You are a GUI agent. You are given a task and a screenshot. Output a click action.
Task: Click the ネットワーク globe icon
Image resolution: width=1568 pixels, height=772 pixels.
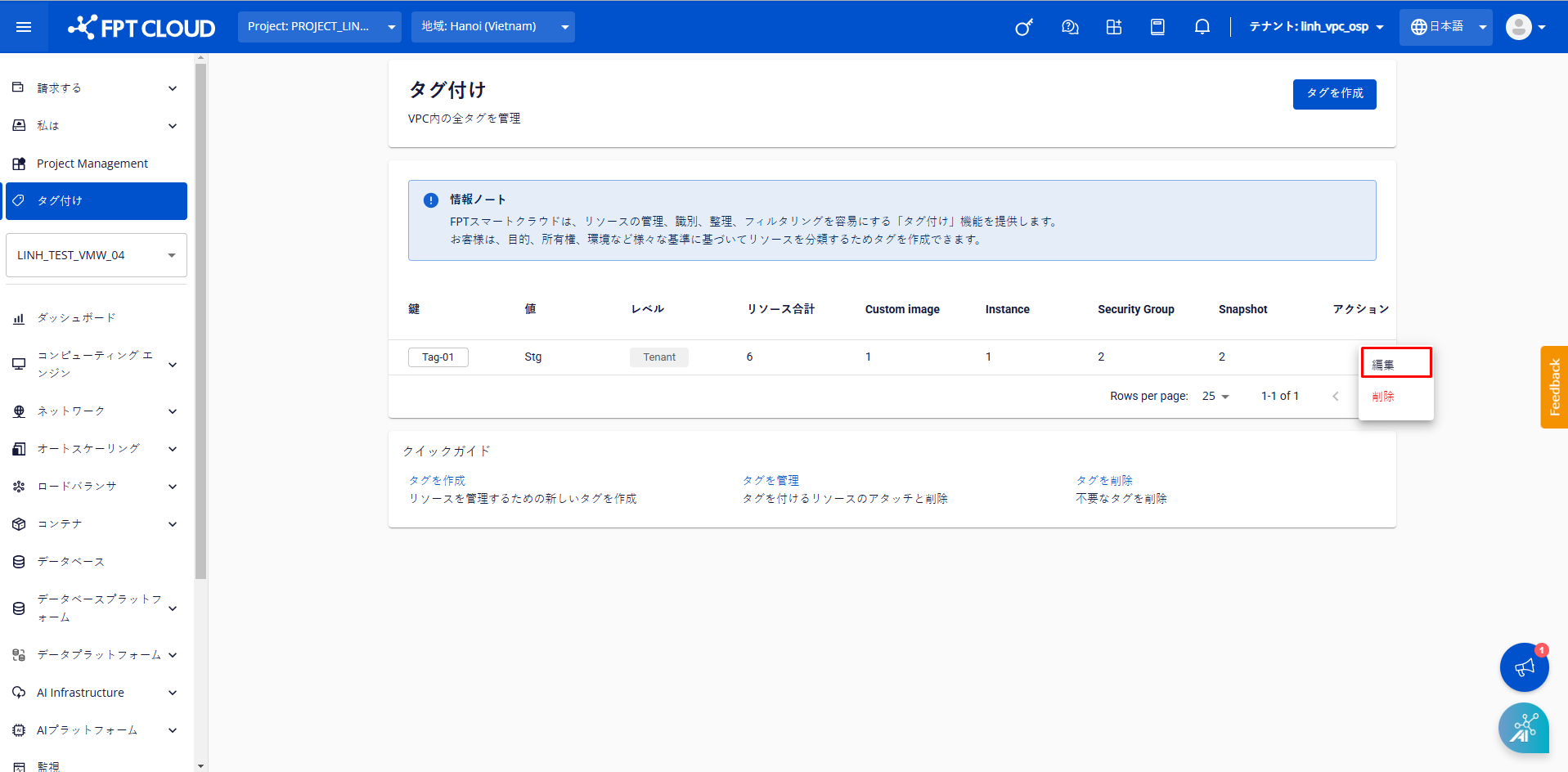(x=19, y=411)
